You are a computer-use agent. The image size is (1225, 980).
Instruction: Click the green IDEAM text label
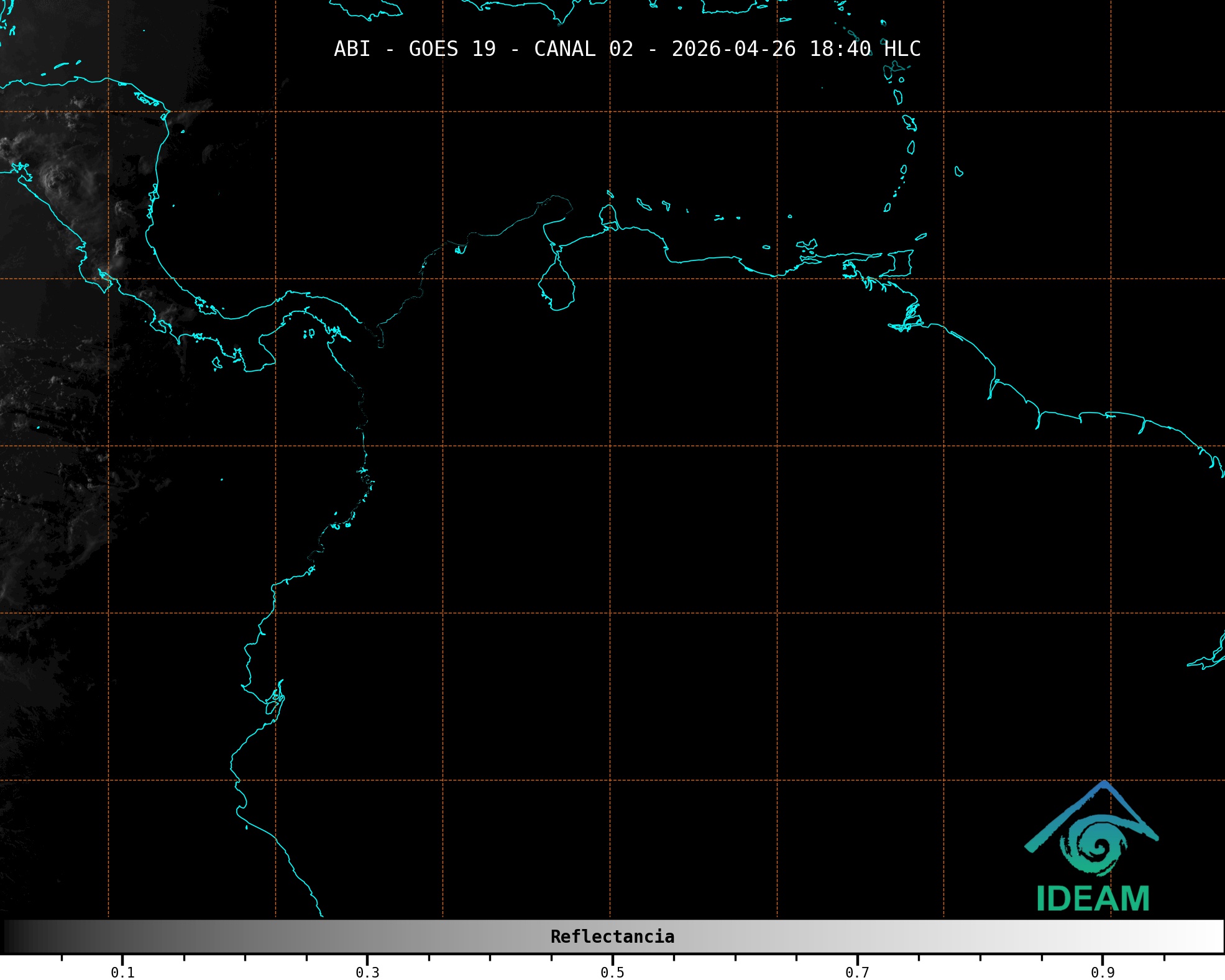point(1093,899)
